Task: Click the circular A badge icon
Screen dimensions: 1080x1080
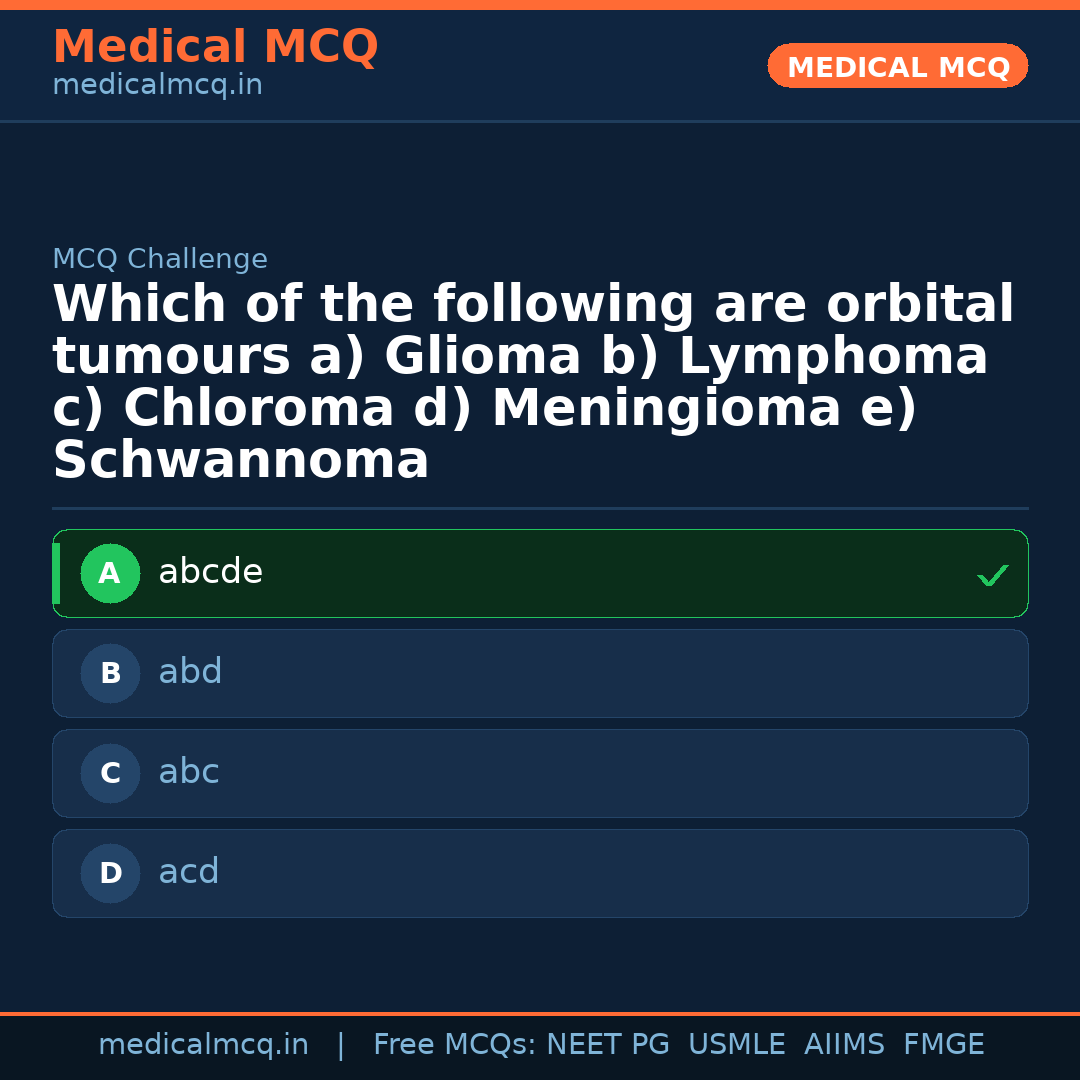Action: (x=110, y=573)
